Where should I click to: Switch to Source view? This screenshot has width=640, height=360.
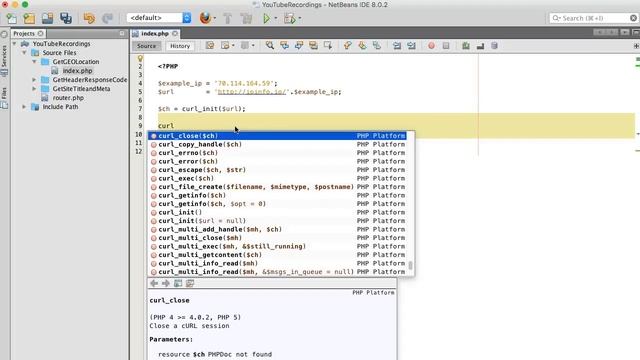point(147,46)
